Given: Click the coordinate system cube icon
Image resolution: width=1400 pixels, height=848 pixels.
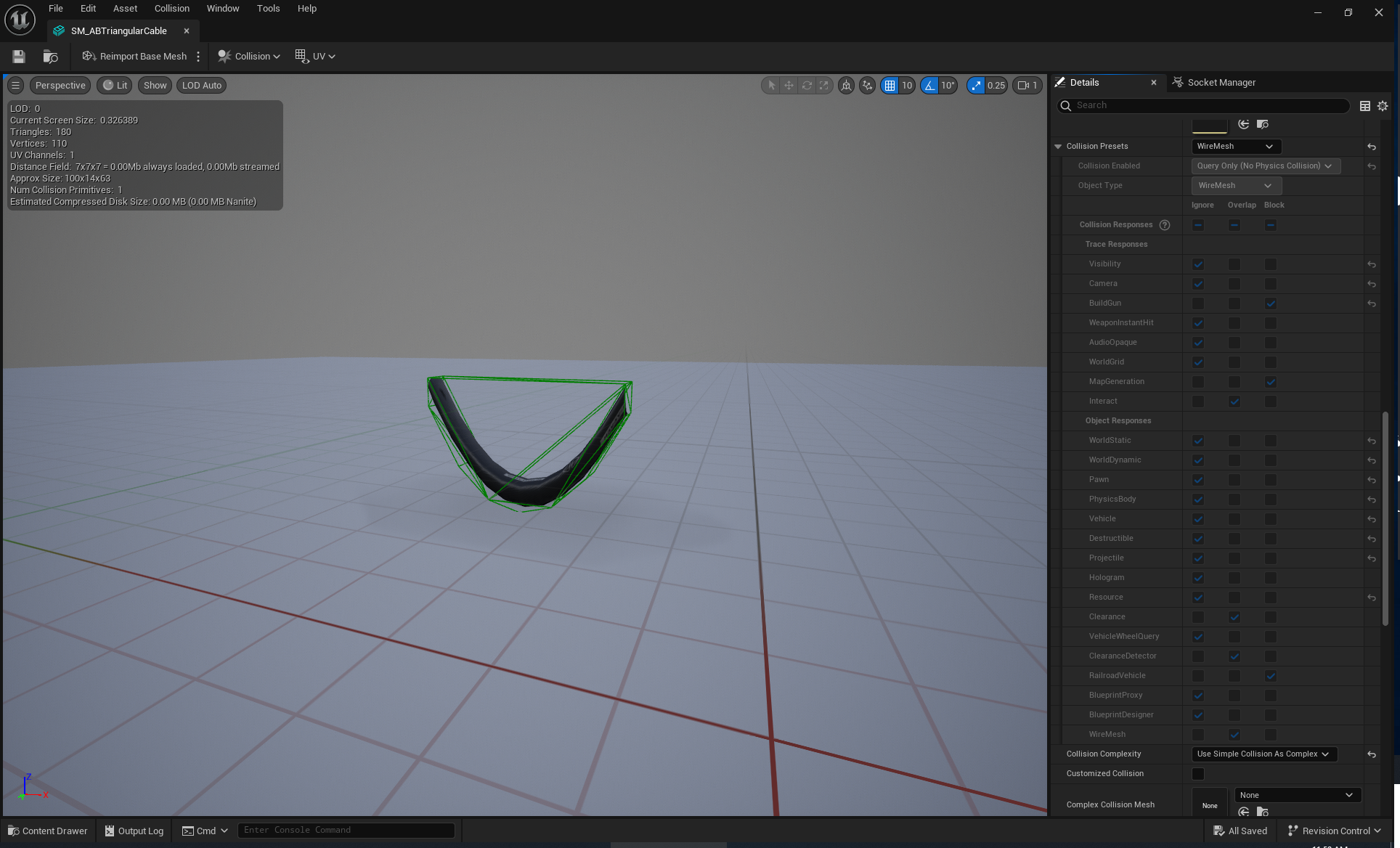Looking at the screenshot, I should pyautogui.click(x=846, y=86).
